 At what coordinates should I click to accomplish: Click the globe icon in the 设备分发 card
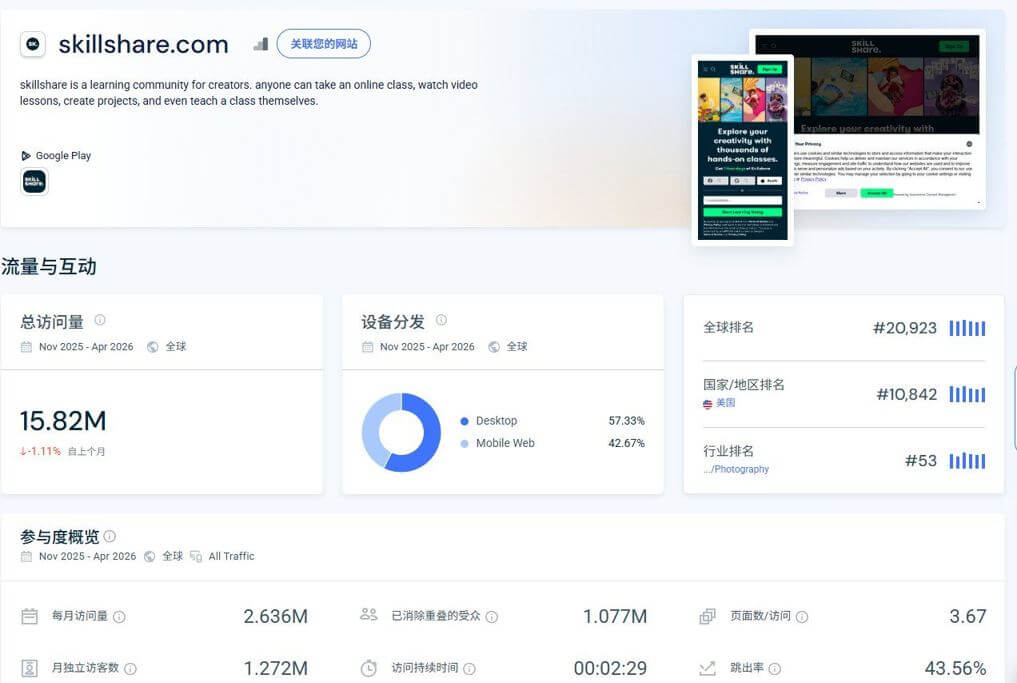click(x=494, y=347)
